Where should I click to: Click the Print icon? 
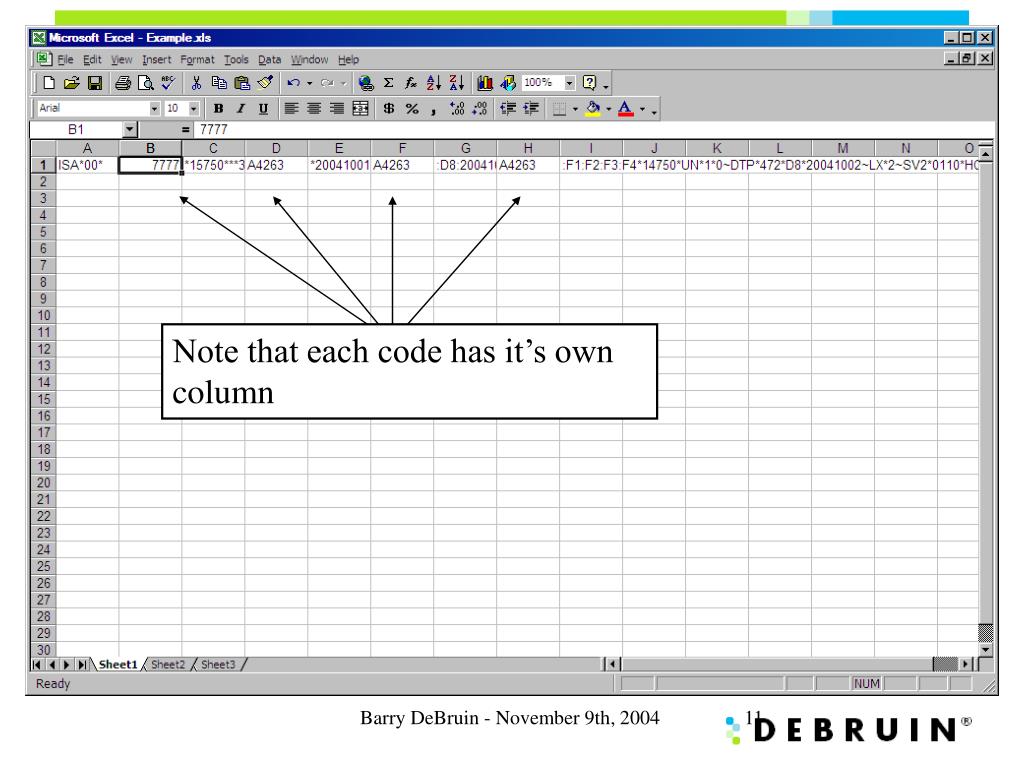coord(123,83)
